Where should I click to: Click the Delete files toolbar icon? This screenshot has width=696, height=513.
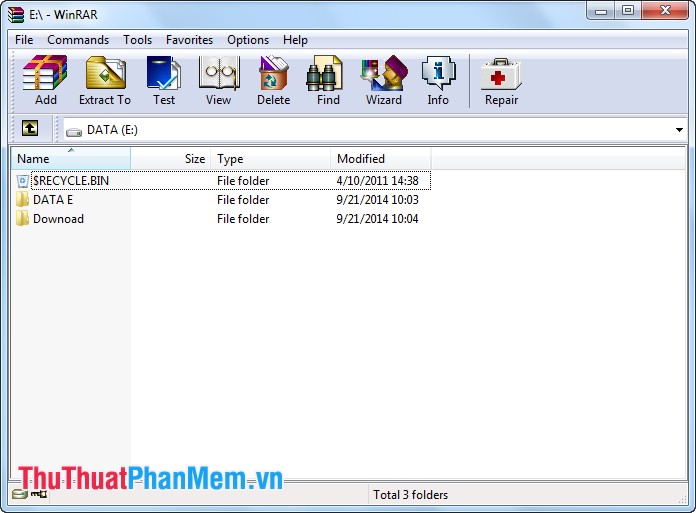(x=273, y=80)
